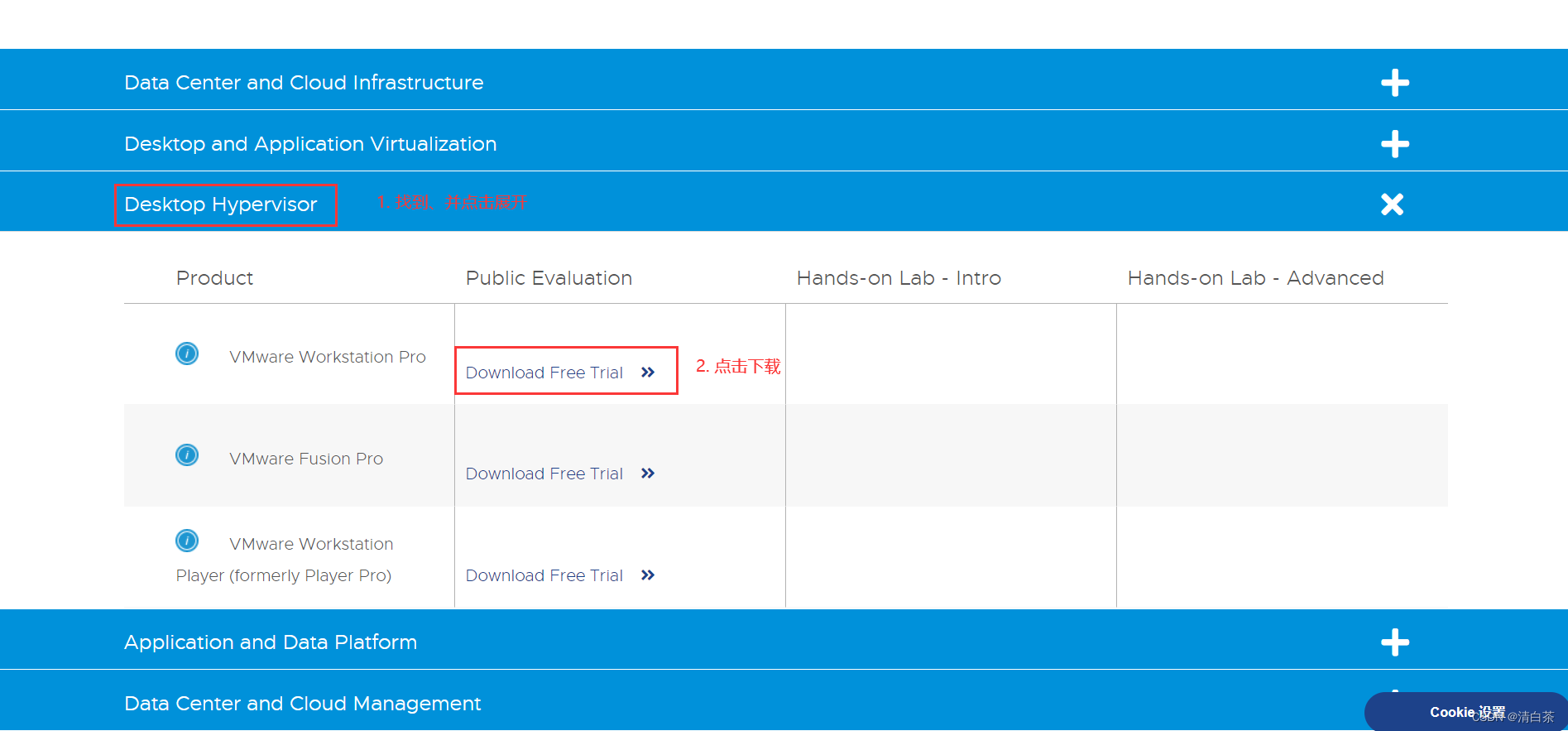Download Free Trial of Workstation Player
This screenshot has height=731, width=1568.
point(544,575)
